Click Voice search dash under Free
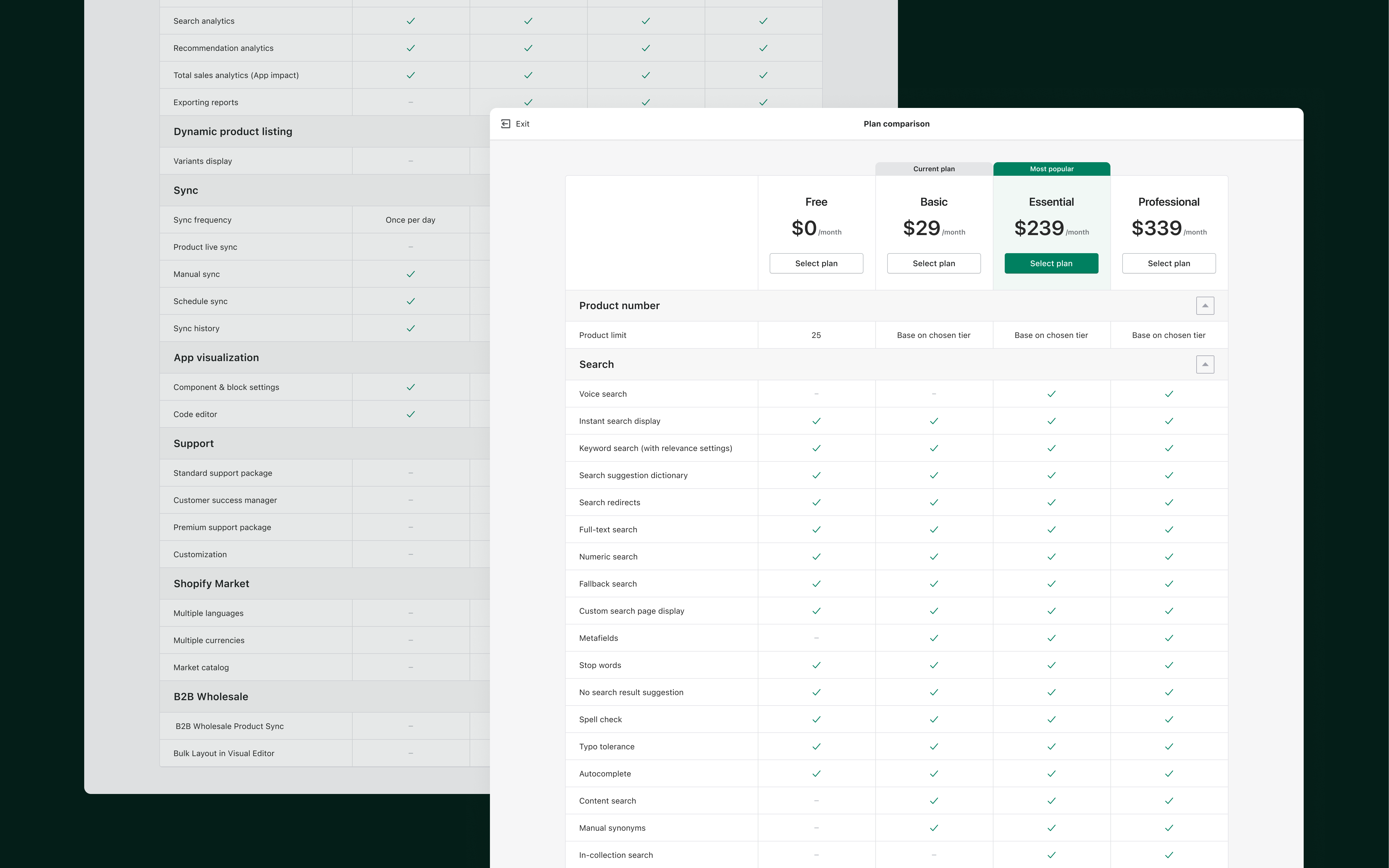Screen dimensions: 1389x868 pos(816,394)
